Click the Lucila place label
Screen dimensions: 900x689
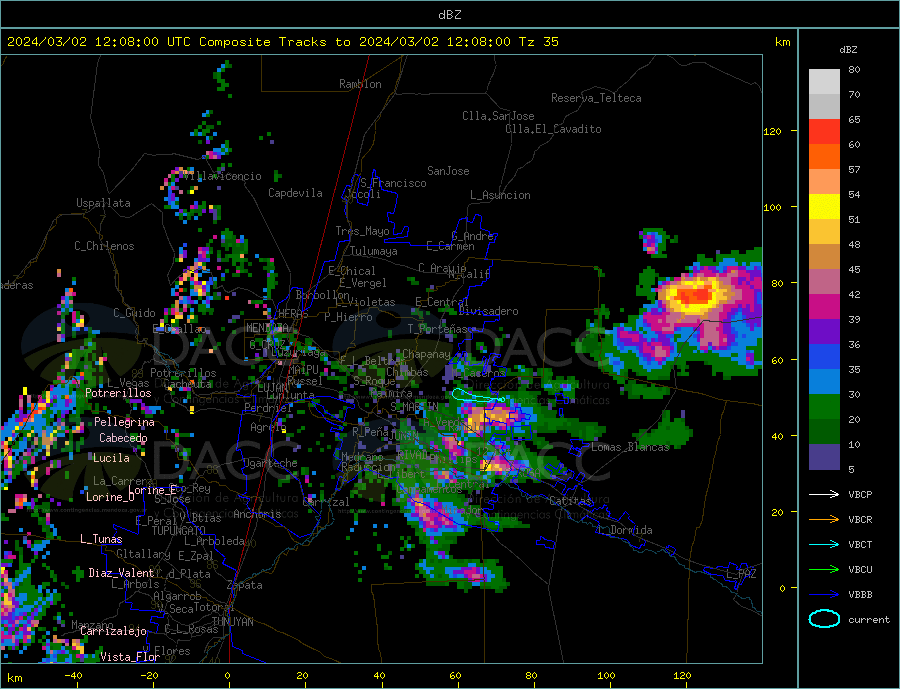click(x=111, y=458)
